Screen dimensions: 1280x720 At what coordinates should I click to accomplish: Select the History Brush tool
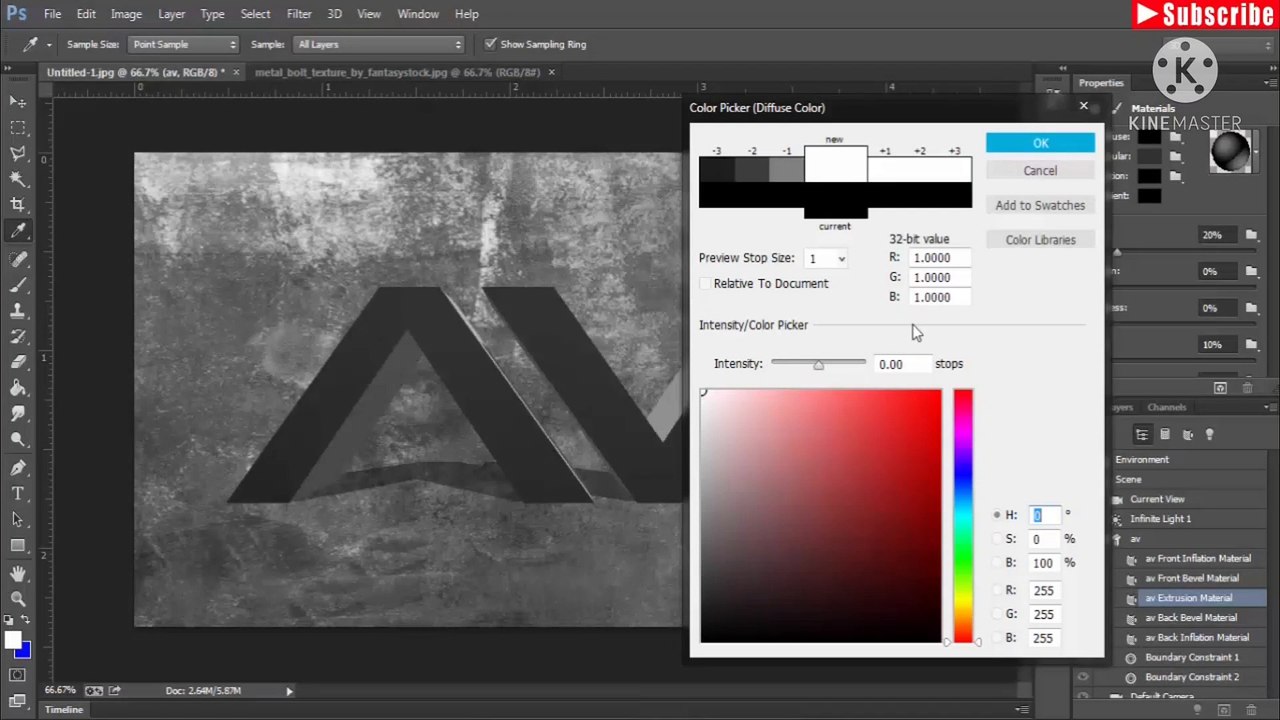pos(18,337)
